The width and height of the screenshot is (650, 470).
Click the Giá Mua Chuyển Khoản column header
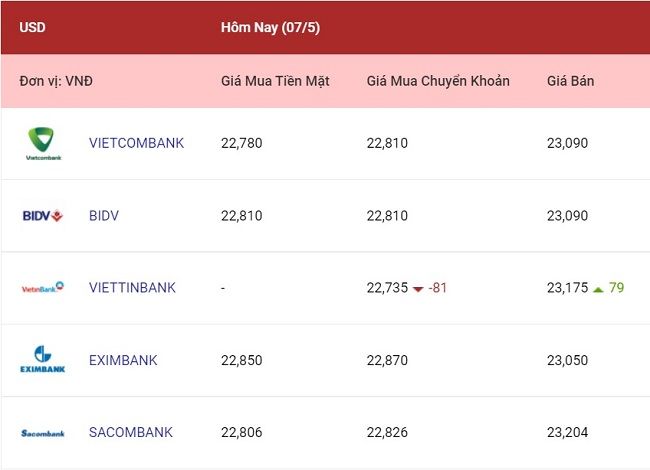pos(438,81)
